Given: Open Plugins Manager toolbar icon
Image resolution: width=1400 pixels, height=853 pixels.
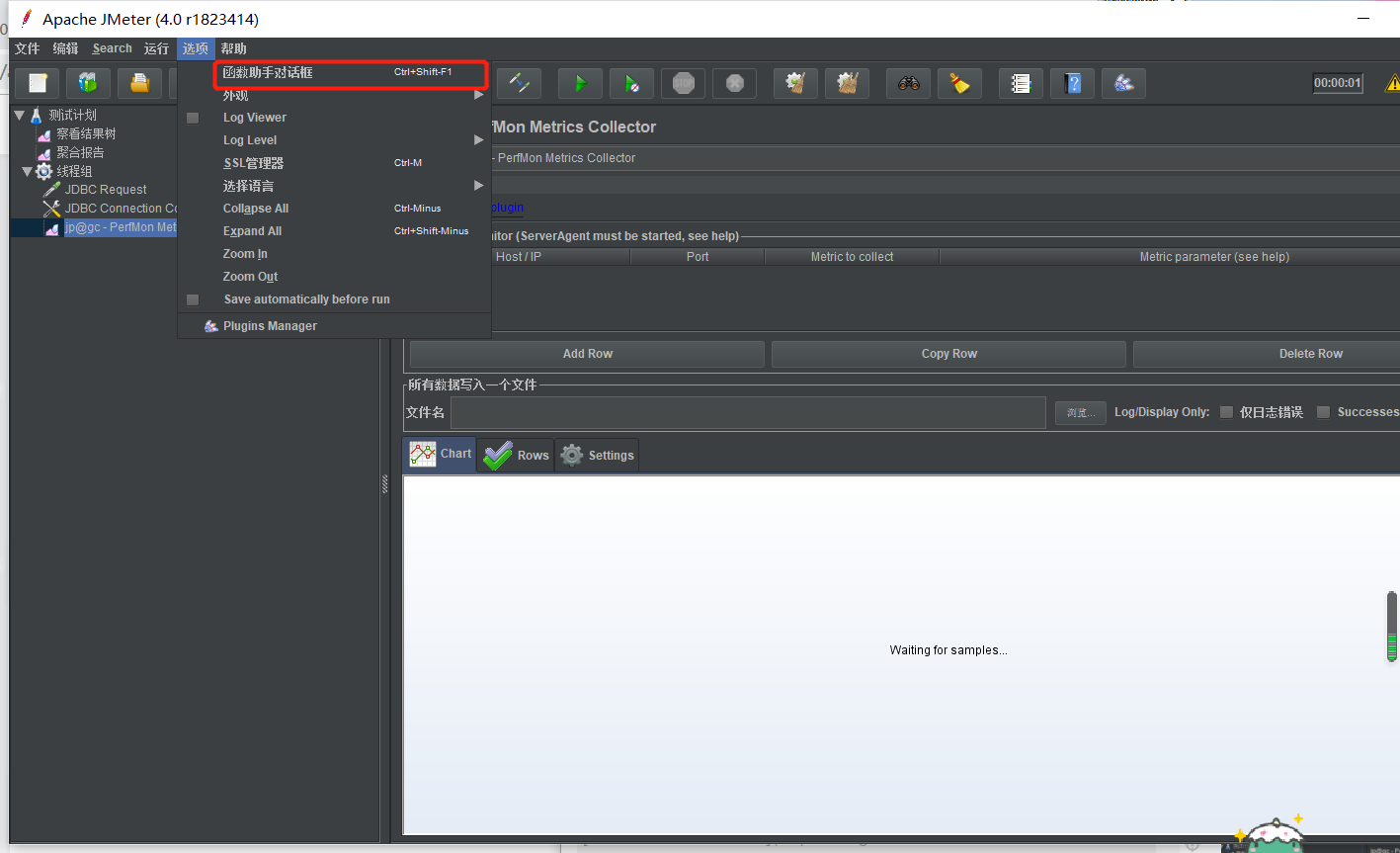Looking at the screenshot, I should (x=1124, y=83).
